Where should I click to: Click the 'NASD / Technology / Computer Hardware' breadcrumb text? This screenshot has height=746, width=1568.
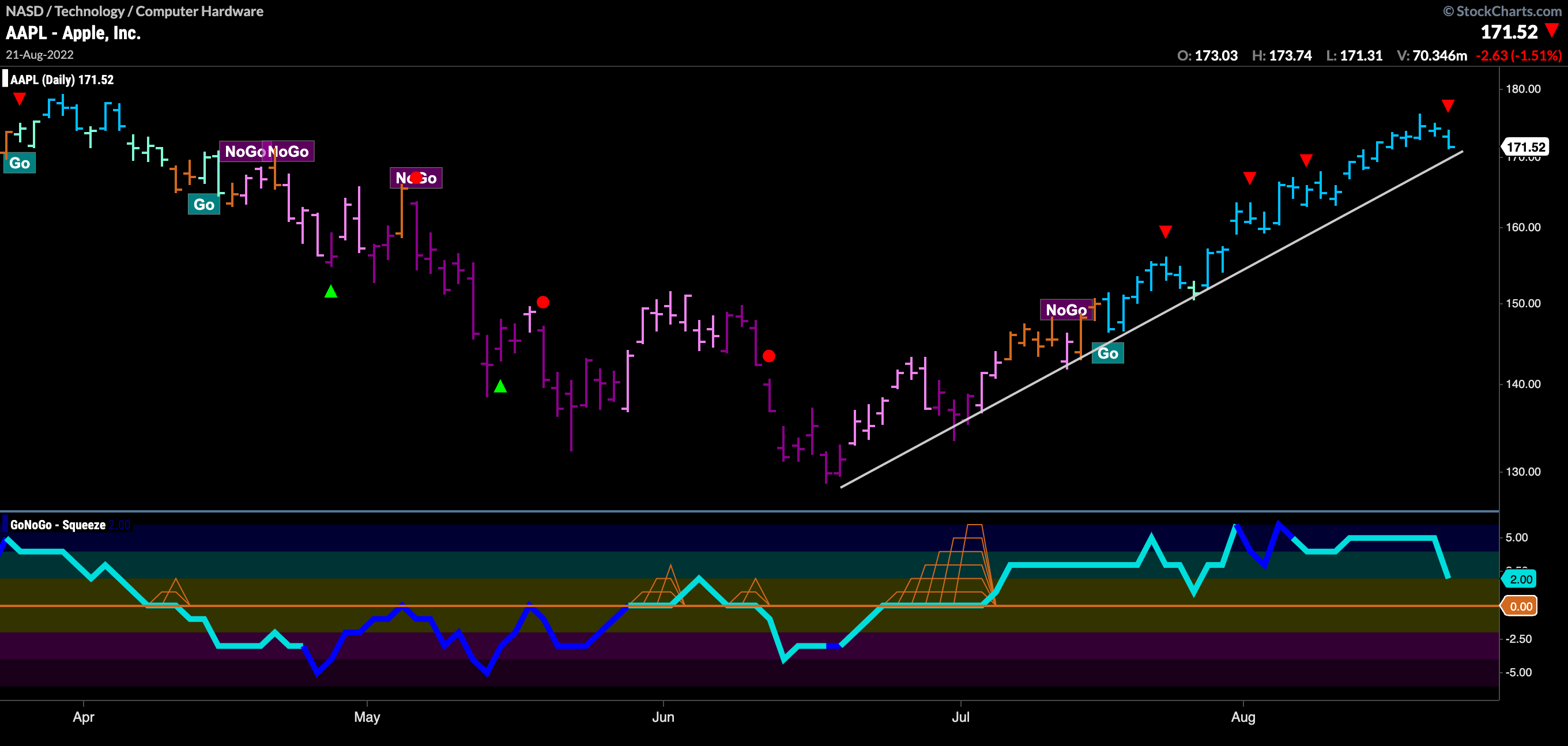[134, 11]
